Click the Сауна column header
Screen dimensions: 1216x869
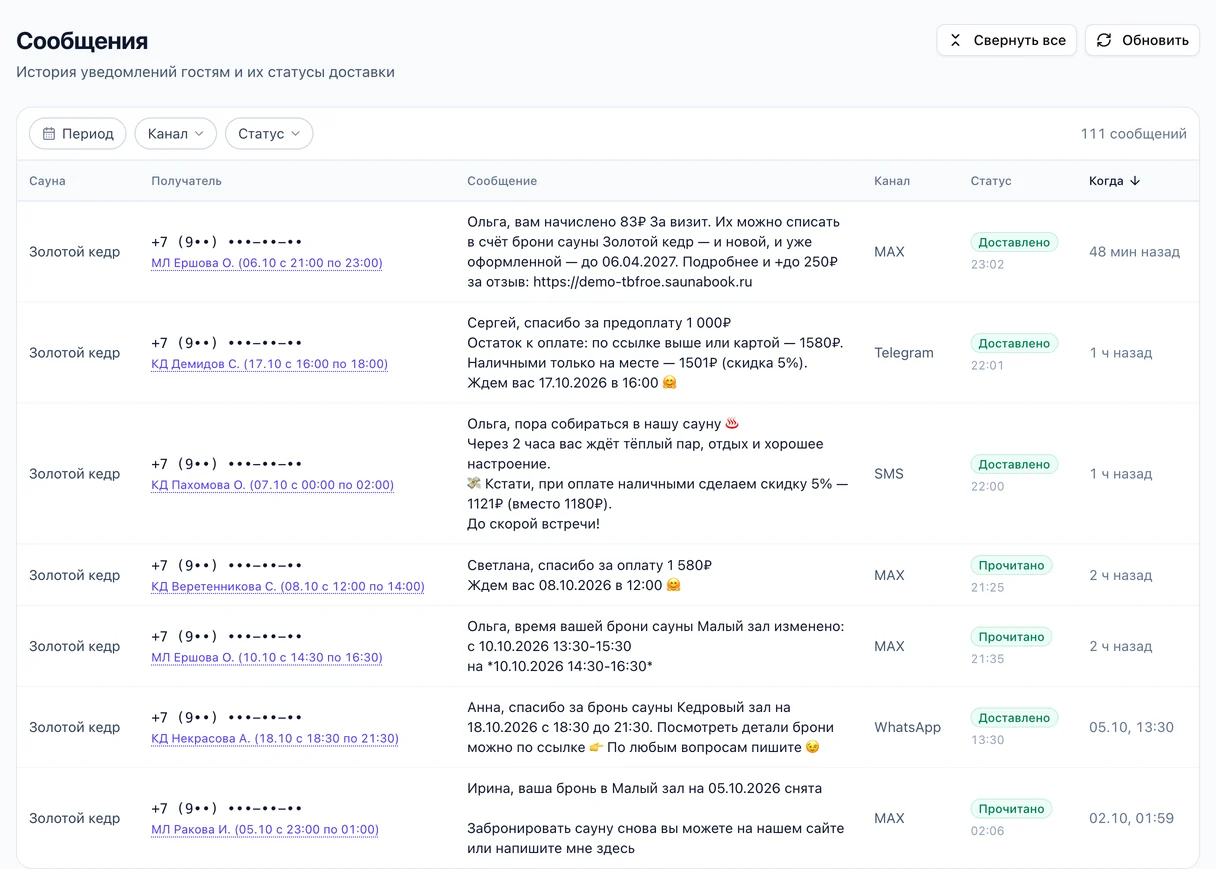(47, 181)
